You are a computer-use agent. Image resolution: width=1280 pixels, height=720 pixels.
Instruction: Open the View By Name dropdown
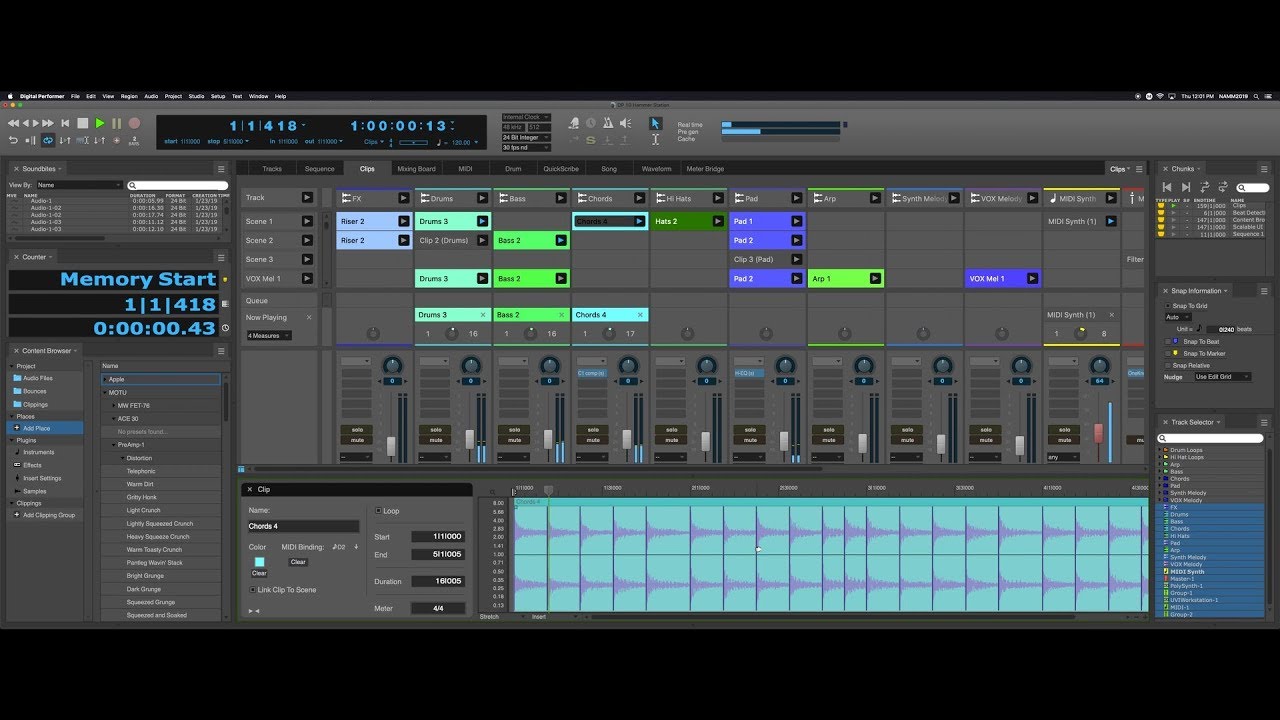[79, 185]
